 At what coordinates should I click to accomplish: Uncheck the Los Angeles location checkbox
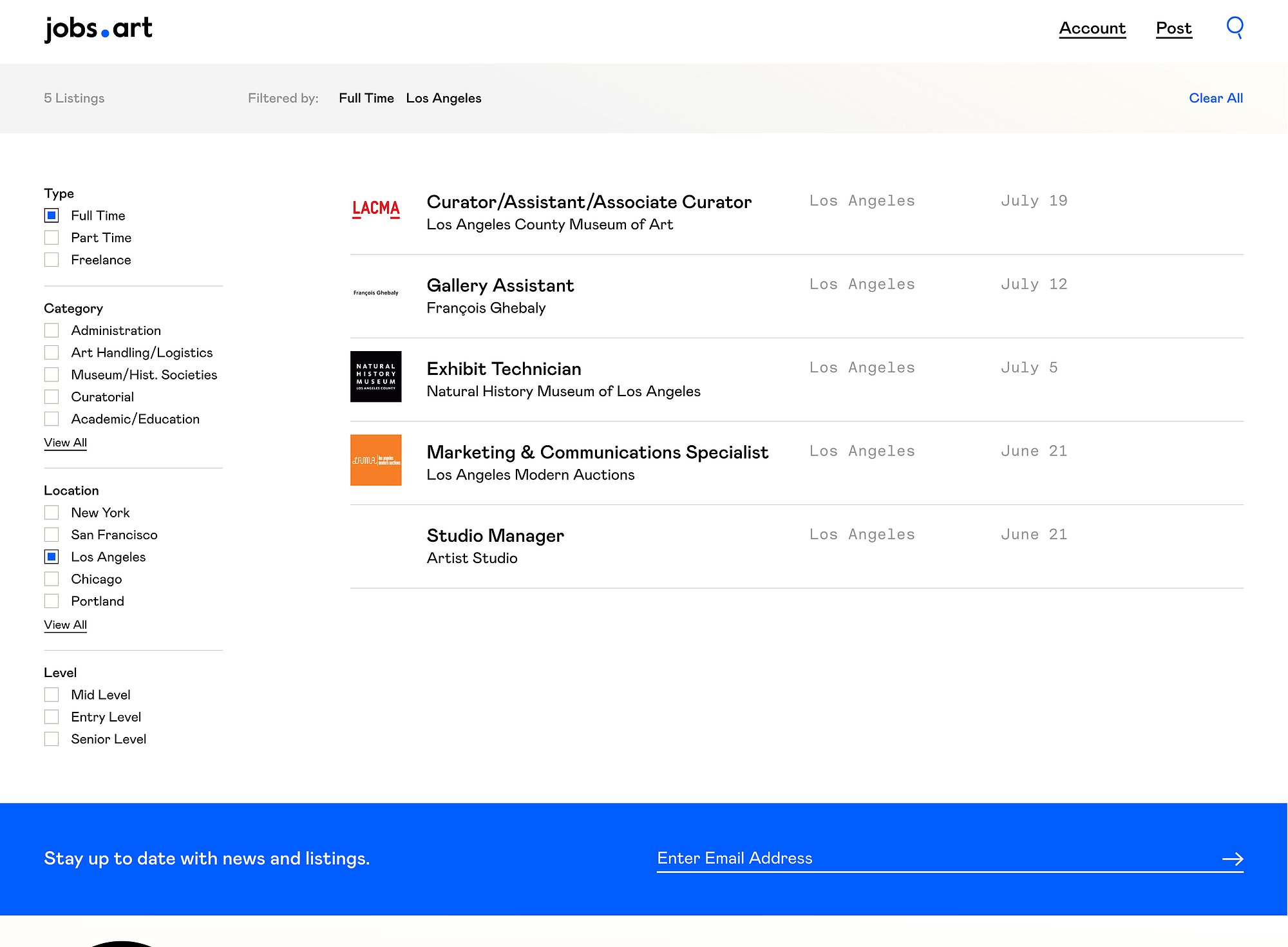point(52,557)
